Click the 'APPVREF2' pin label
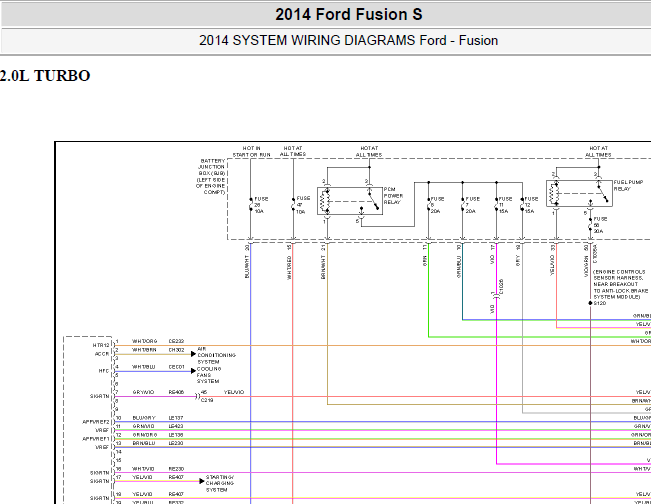 [x=95, y=422]
